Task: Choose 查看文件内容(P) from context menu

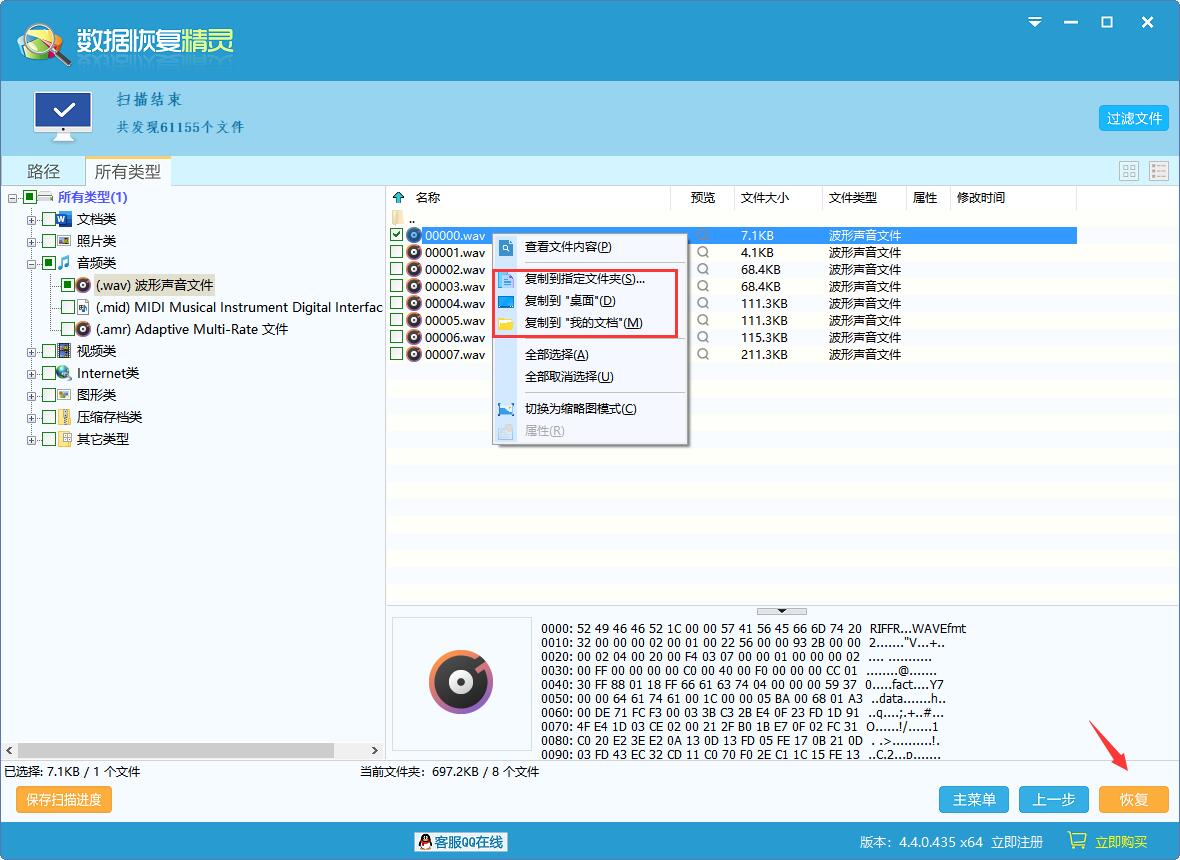Action: 590,247
